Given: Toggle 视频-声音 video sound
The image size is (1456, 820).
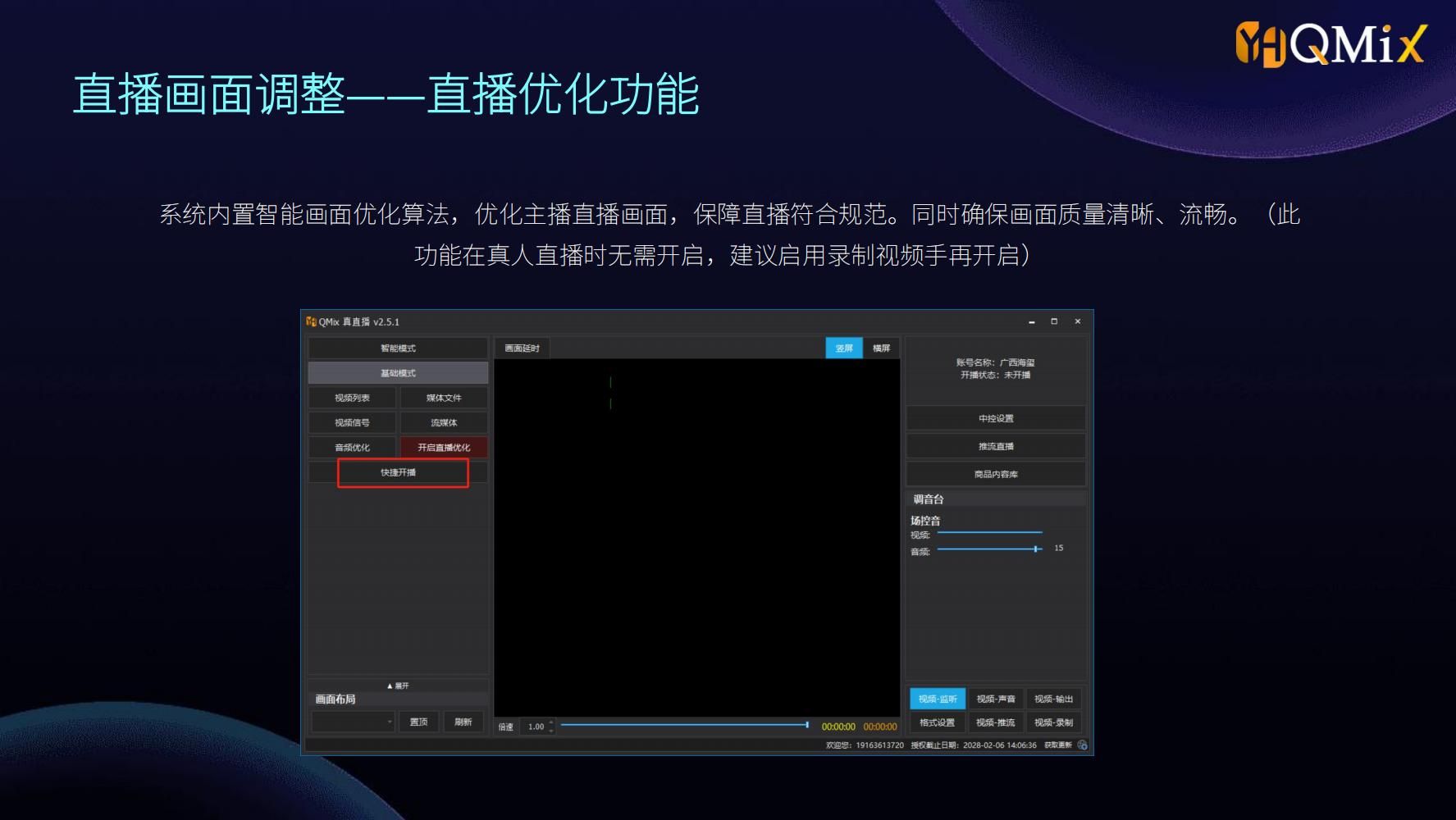Looking at the screenshot, I should coord(996,699).
